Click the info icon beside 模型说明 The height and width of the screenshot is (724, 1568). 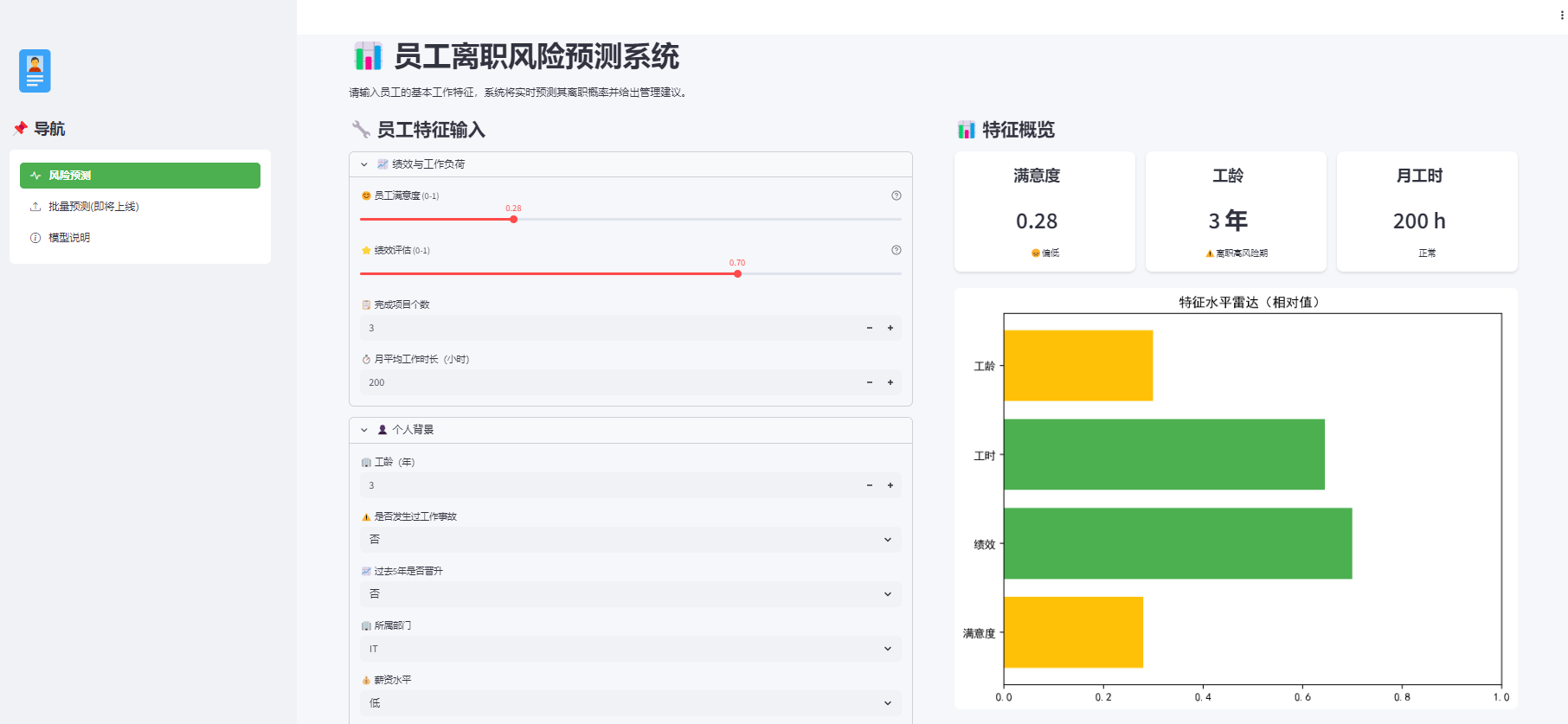coord(35,238)
